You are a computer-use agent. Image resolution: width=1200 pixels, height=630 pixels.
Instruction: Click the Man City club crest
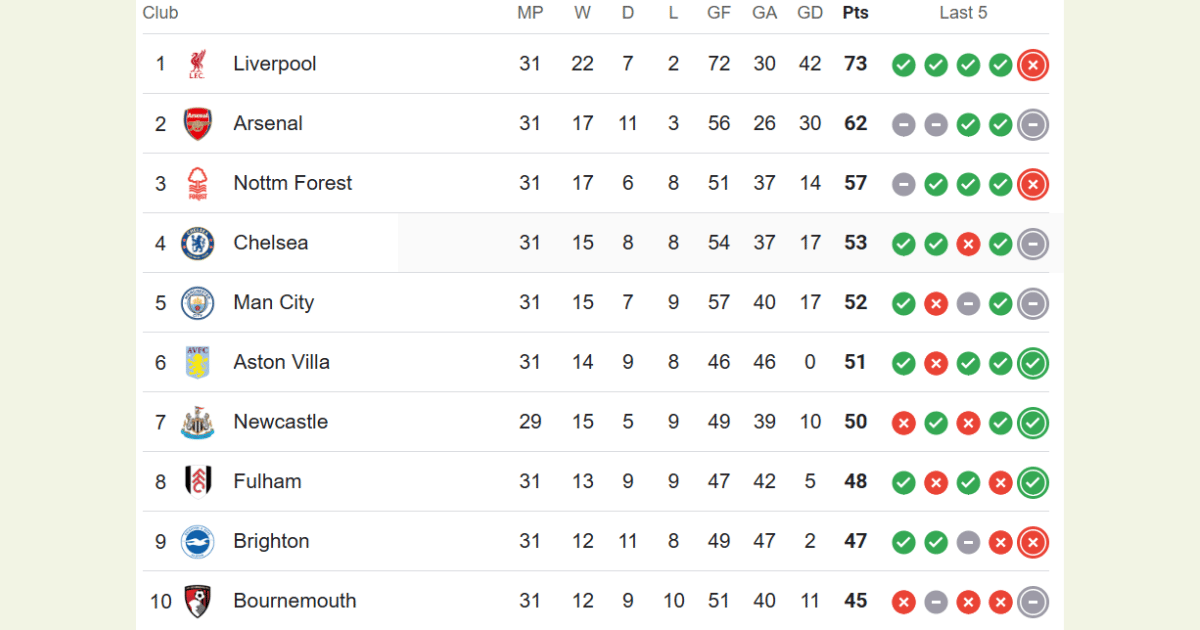pyautogui.click(x=197, y=303)
